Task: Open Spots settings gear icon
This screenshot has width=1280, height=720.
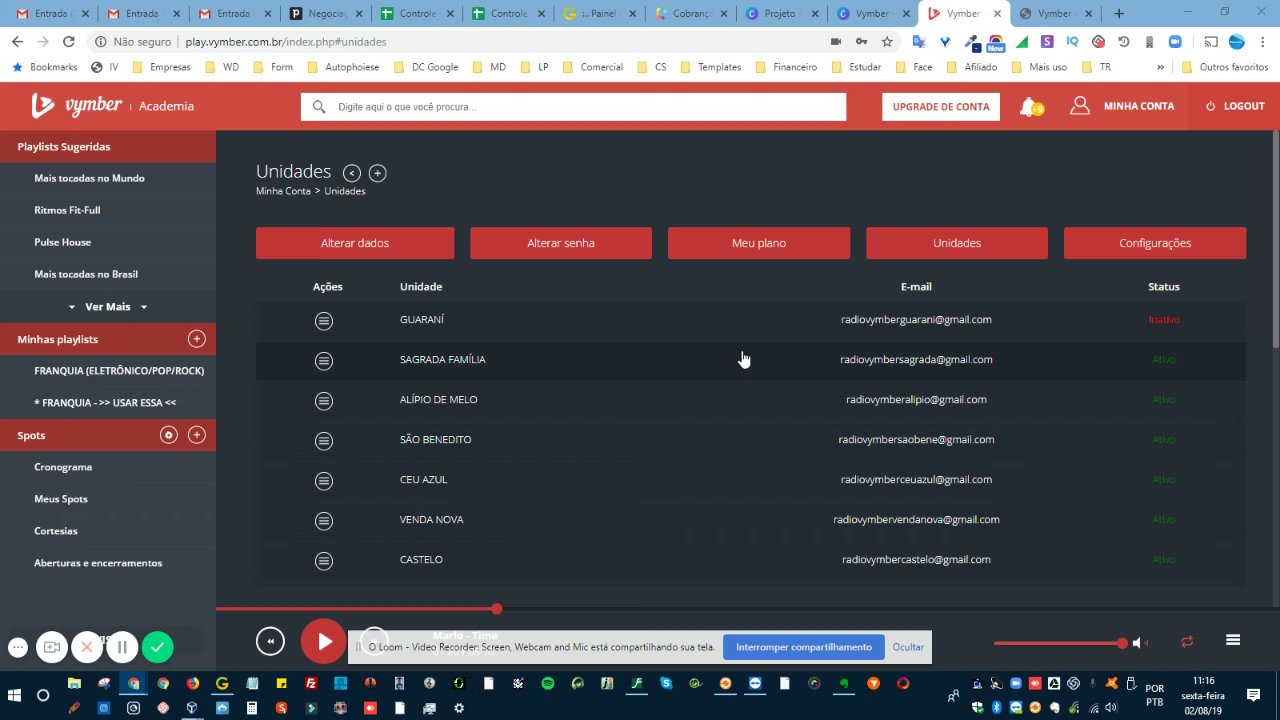Action: (x=169, y=435)
